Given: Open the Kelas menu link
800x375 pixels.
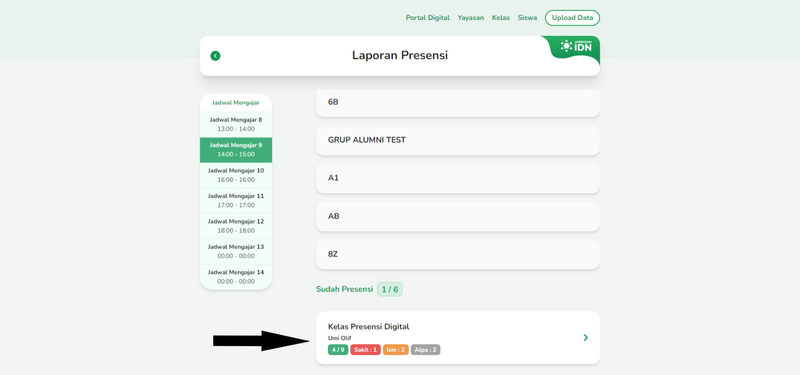Looking at the screenshot, I should click(x=501, y=18).
